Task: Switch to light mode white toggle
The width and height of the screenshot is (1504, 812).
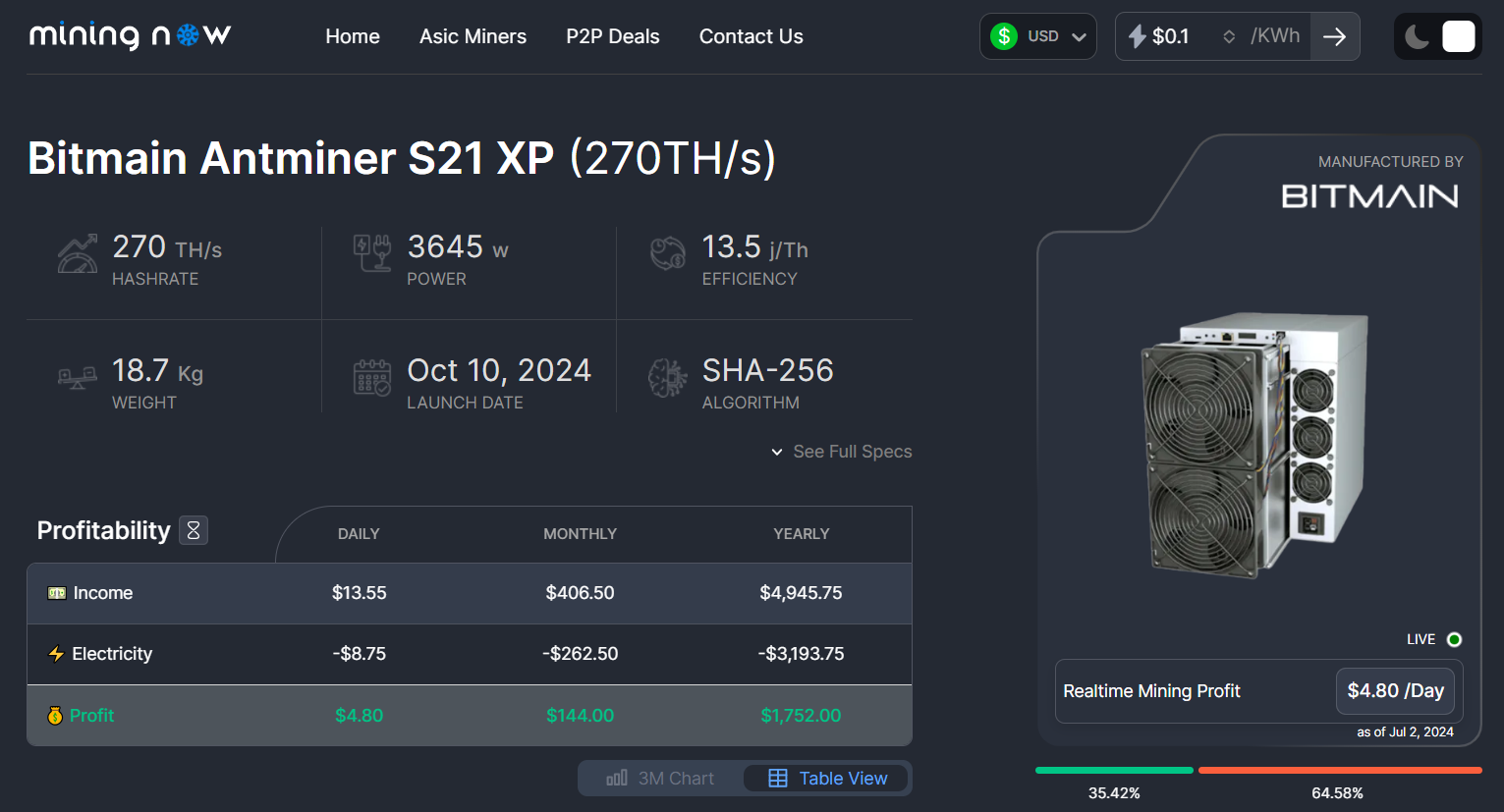Action: pos(1458,37)
